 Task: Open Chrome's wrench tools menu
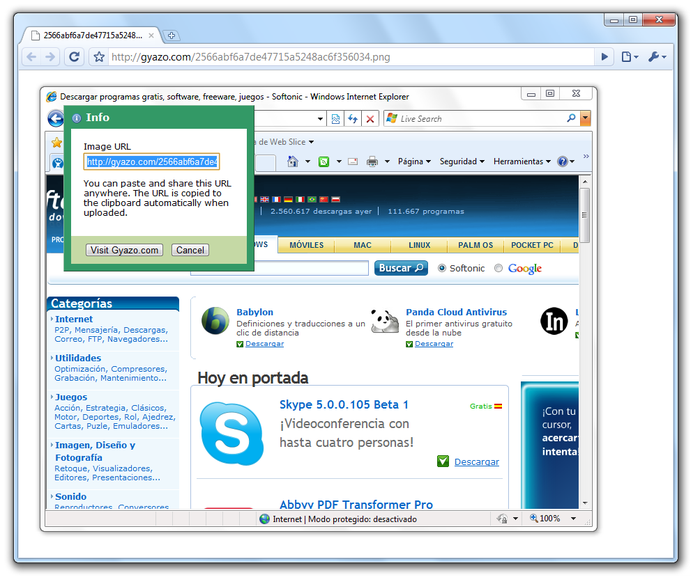(657, 57)
